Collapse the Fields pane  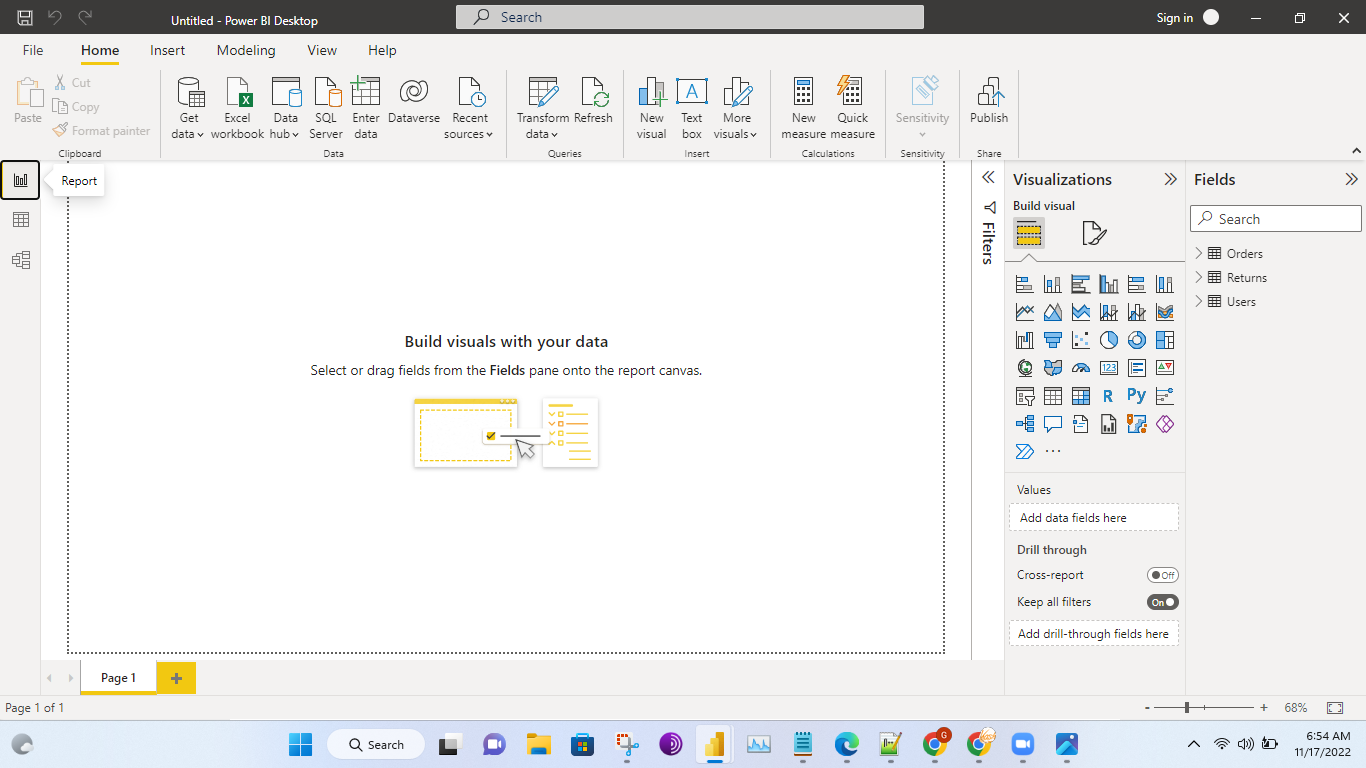coord(1351,180)
